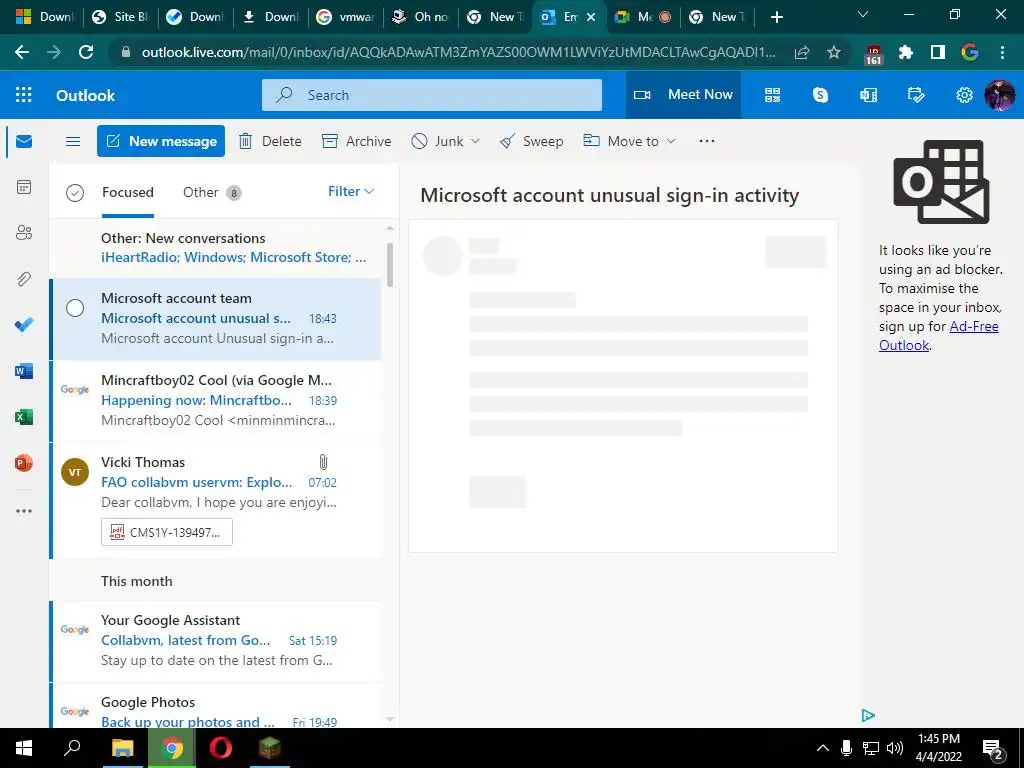Open Chrome tab search chevron
1024x768 pixels.
coord(863,14)
